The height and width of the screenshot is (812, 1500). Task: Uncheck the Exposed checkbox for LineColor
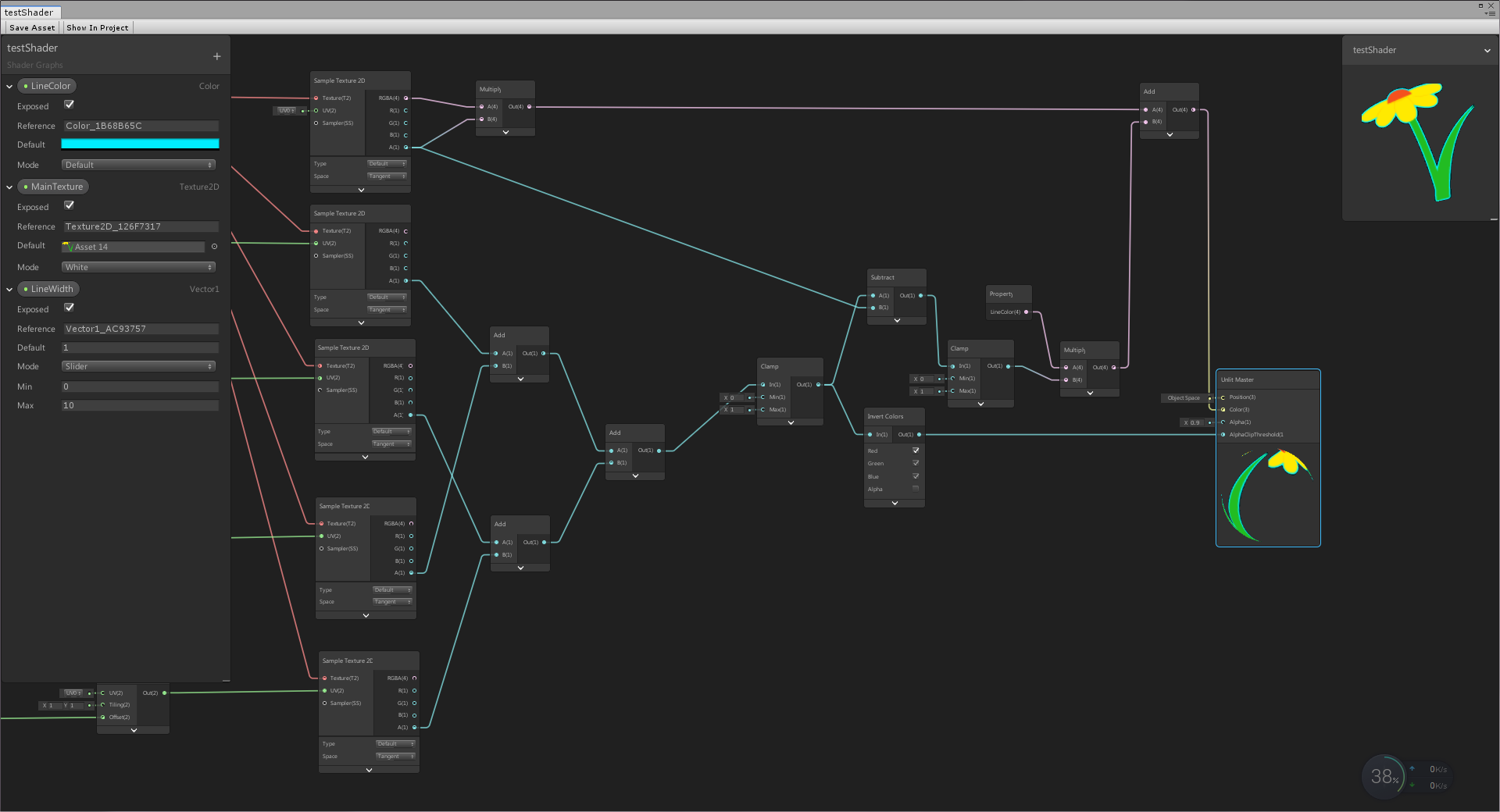(69, 104)
